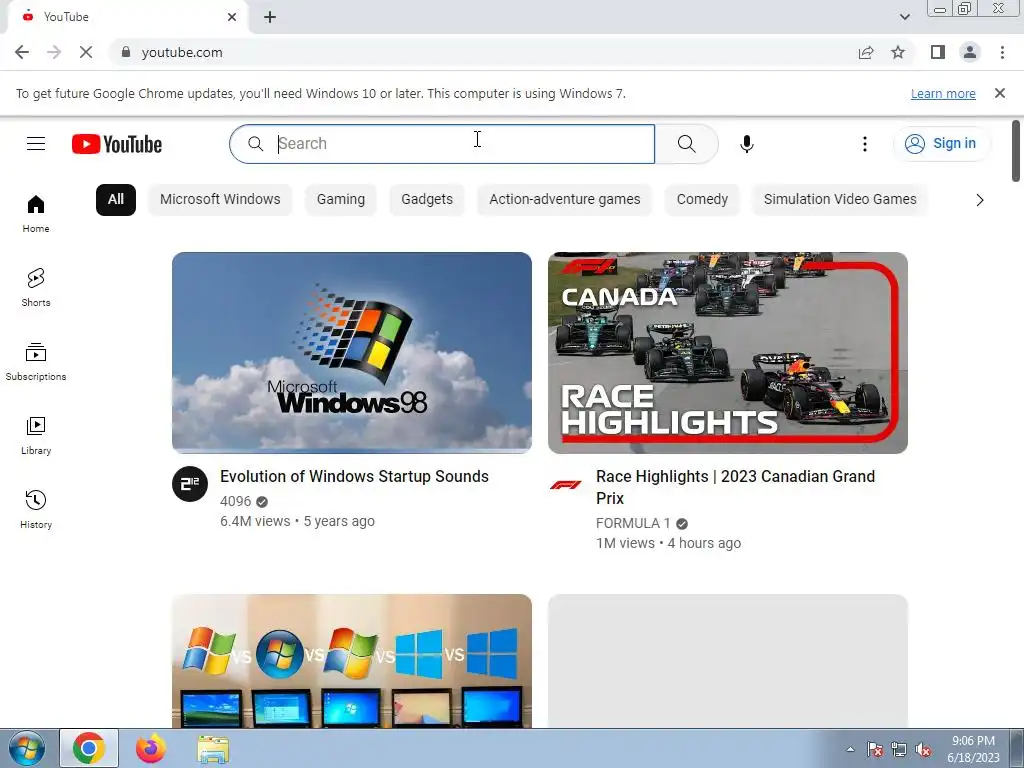Open Firefox from the taskbar
Image resolution: width=1024 pixels, height=768 pixels.
151,748
